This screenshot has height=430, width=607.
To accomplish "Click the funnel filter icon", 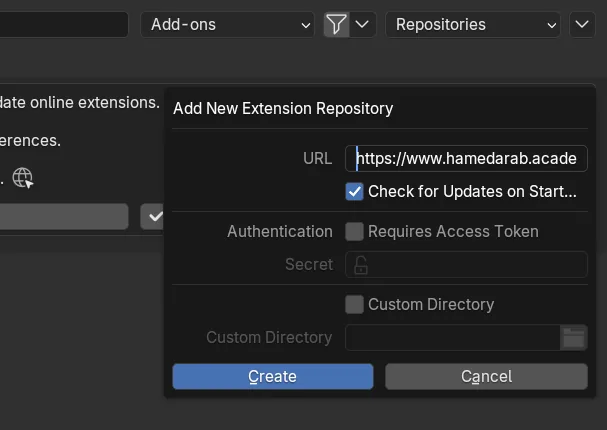I will tap(336, 24).
